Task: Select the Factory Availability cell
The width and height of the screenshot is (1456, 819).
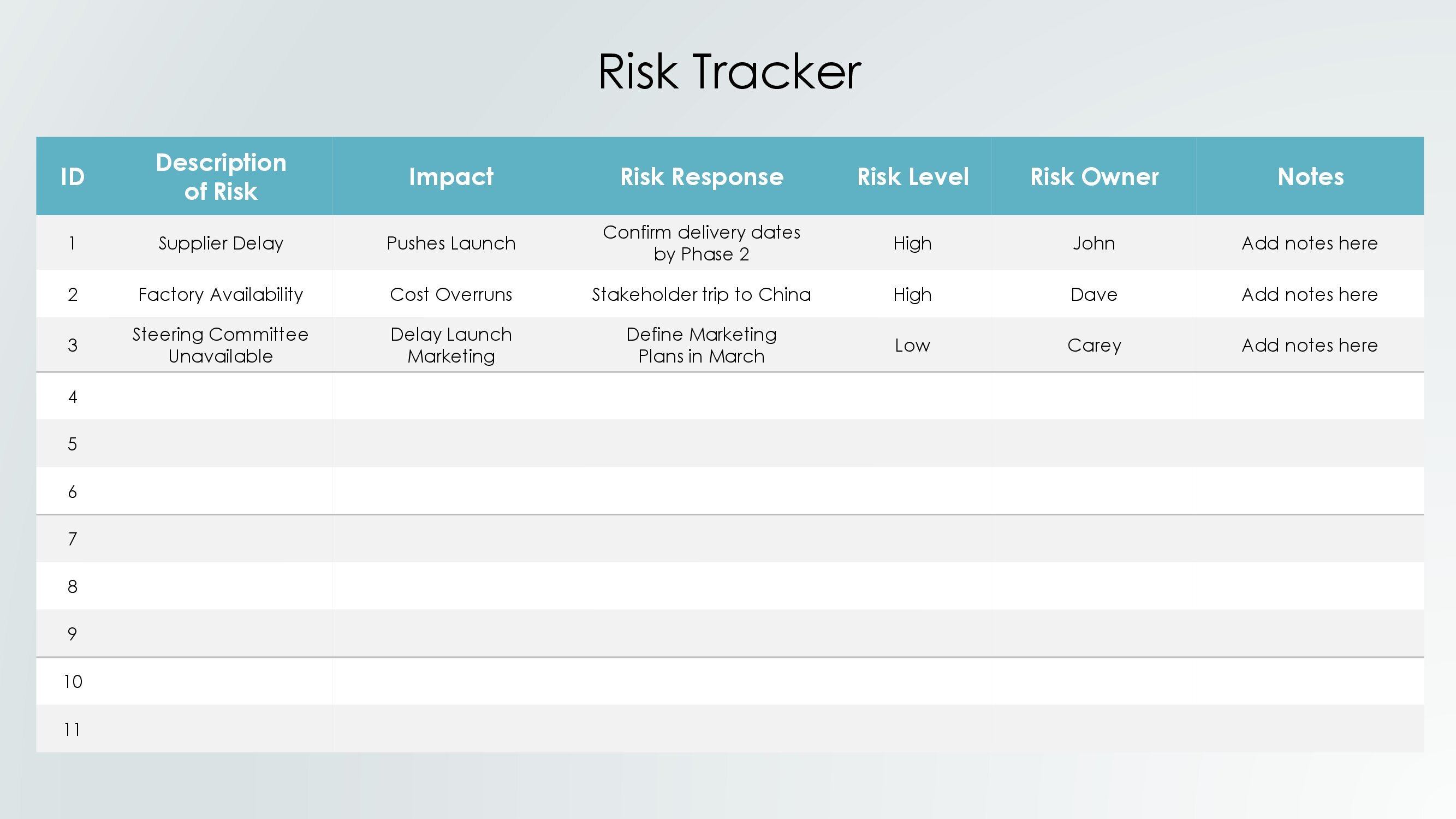Action: [x=221, y=294]
